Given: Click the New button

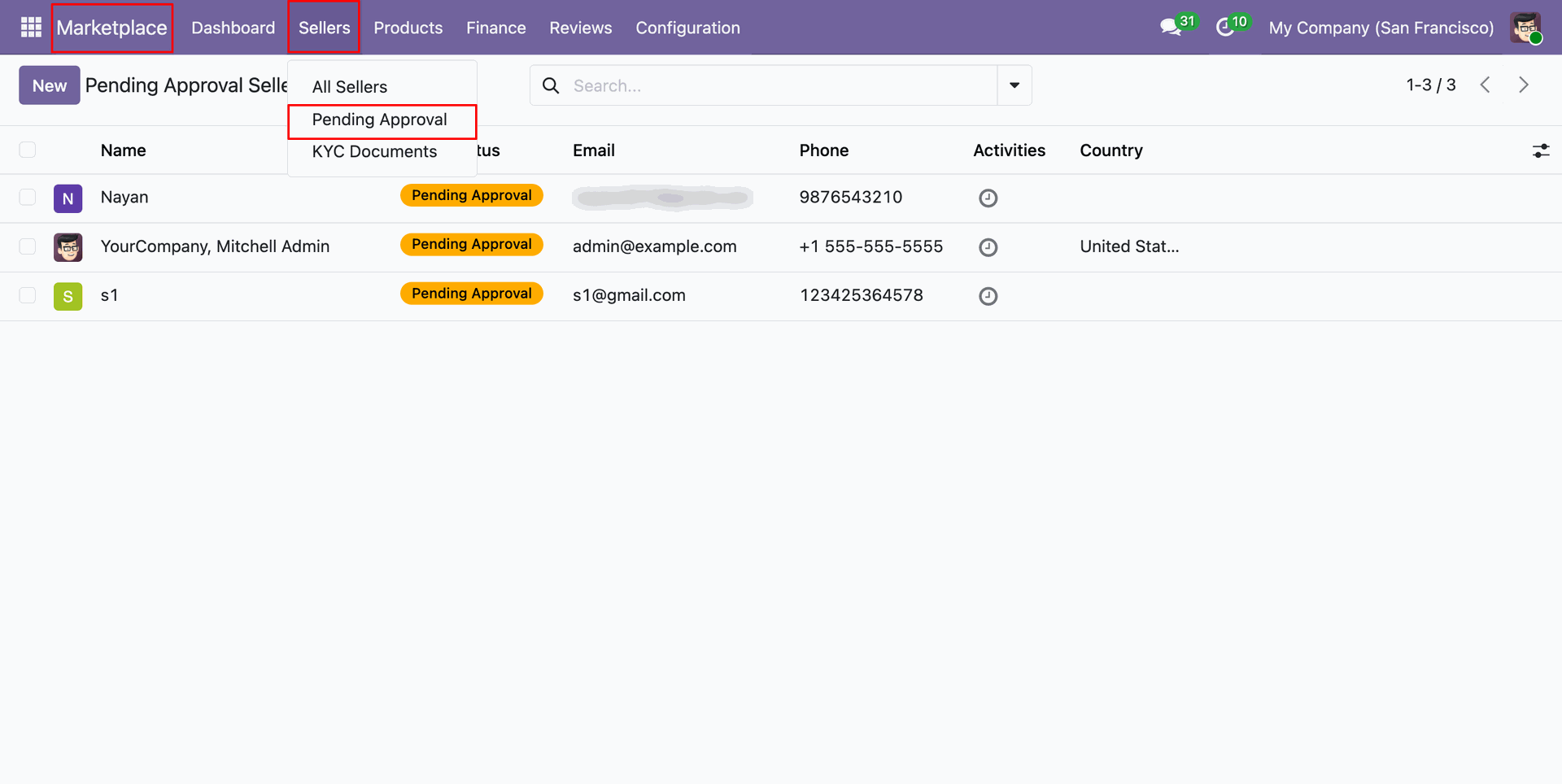Looking at the screenshot, I should (50, 85).
